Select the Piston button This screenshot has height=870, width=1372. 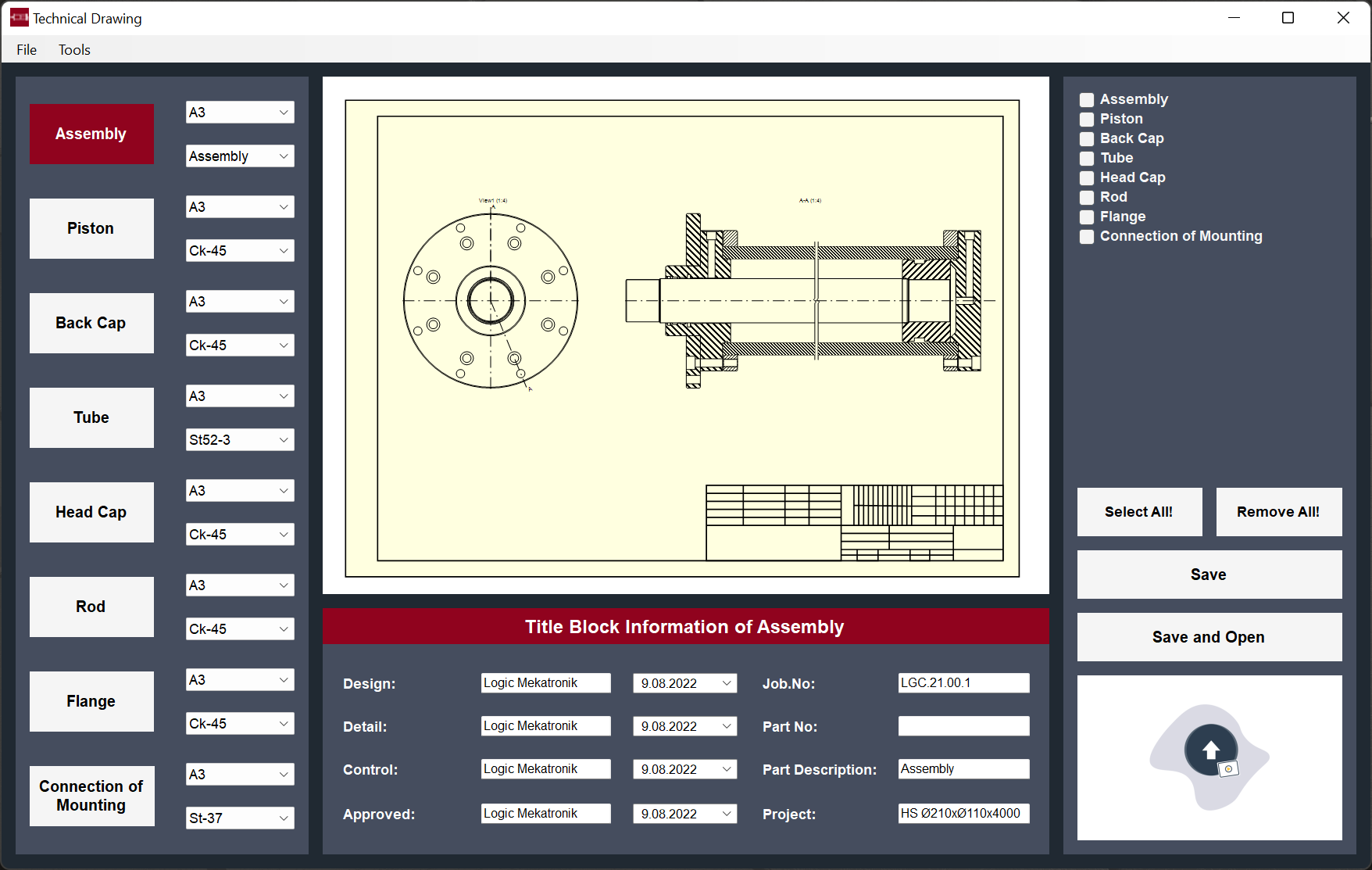tap(91, 228)
